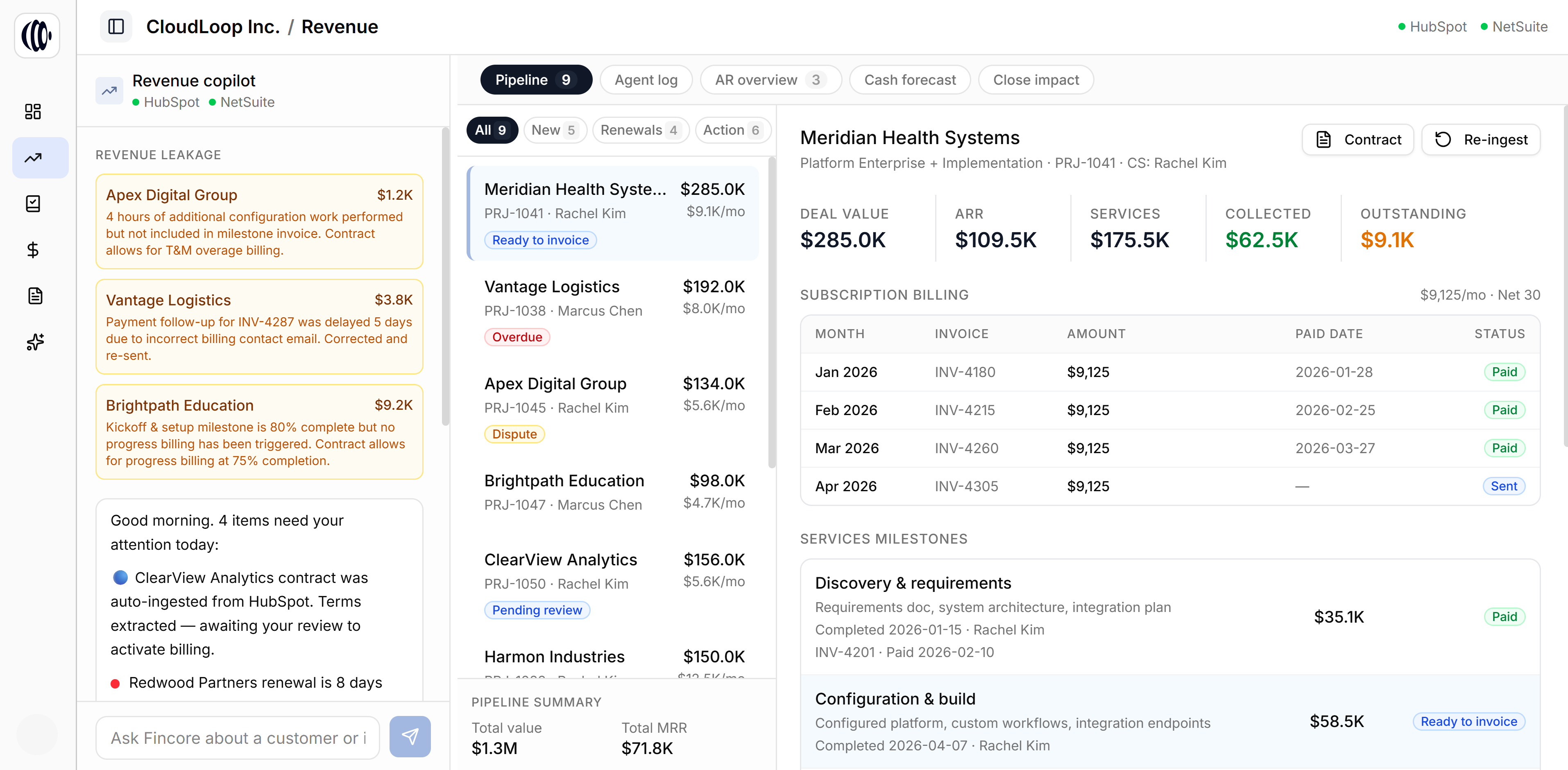Screen dimensions: 1568x770
Task: Send the message with paper plane button
Action: pyautogui.click(x=410, y=736)
